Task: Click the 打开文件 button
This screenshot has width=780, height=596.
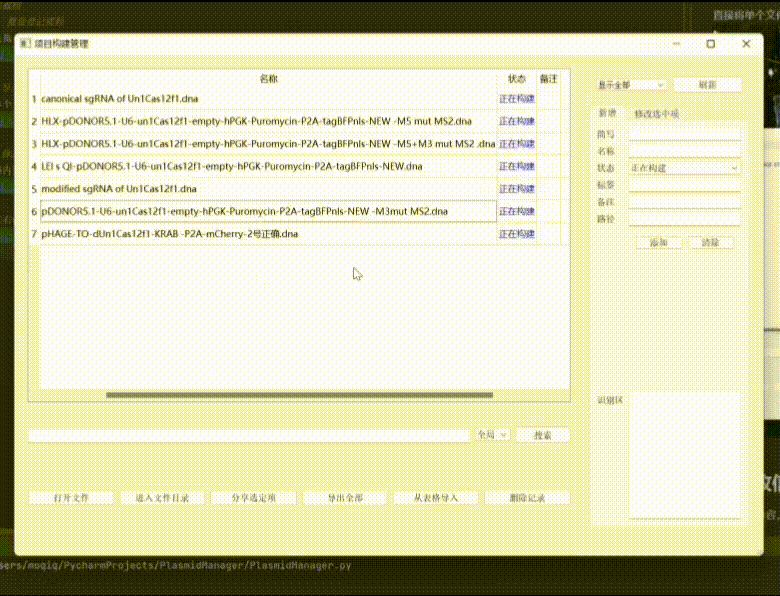Action: (x=71, y=497)
